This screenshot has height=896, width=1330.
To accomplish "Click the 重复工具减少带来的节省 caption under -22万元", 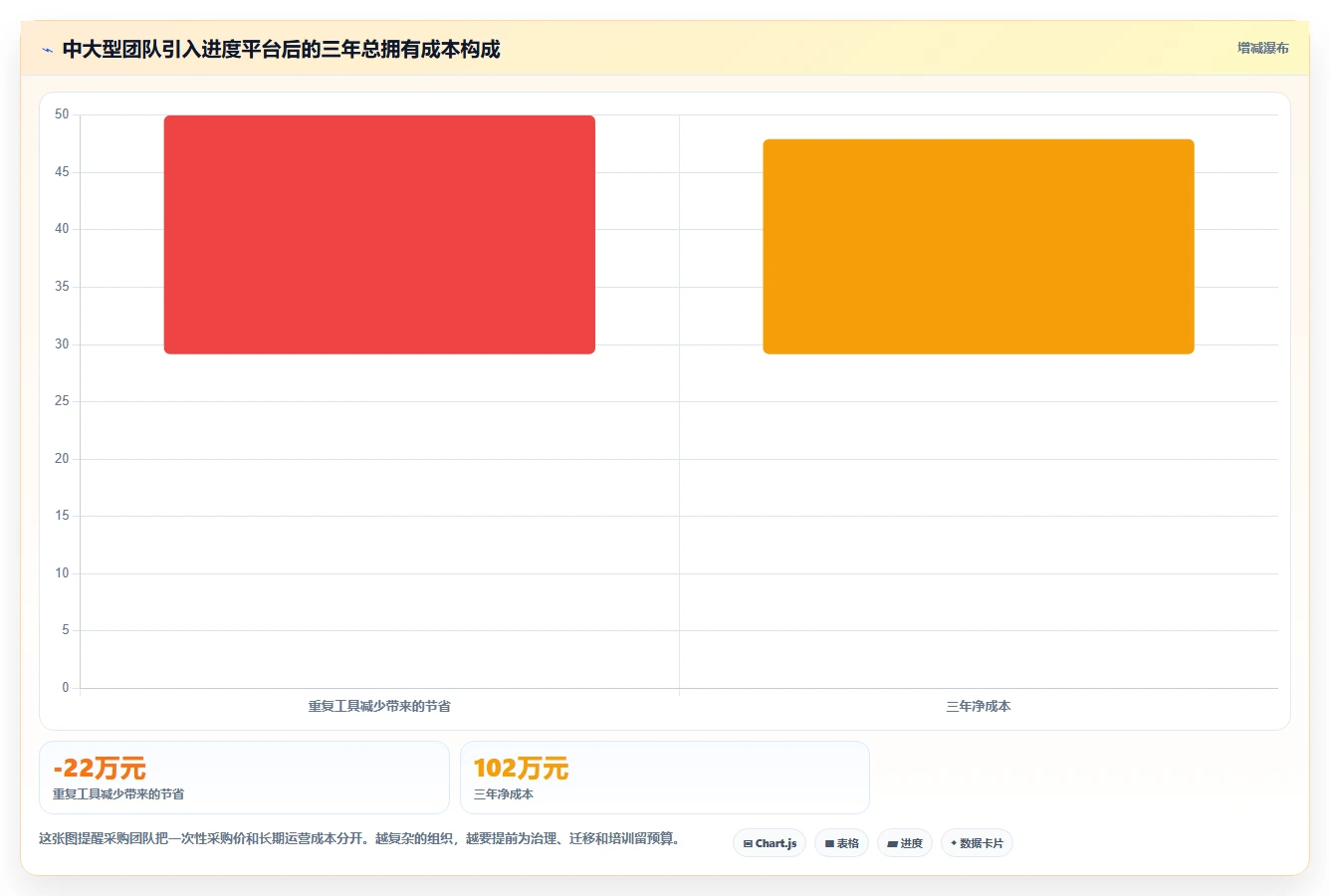I will coord(118,793).
